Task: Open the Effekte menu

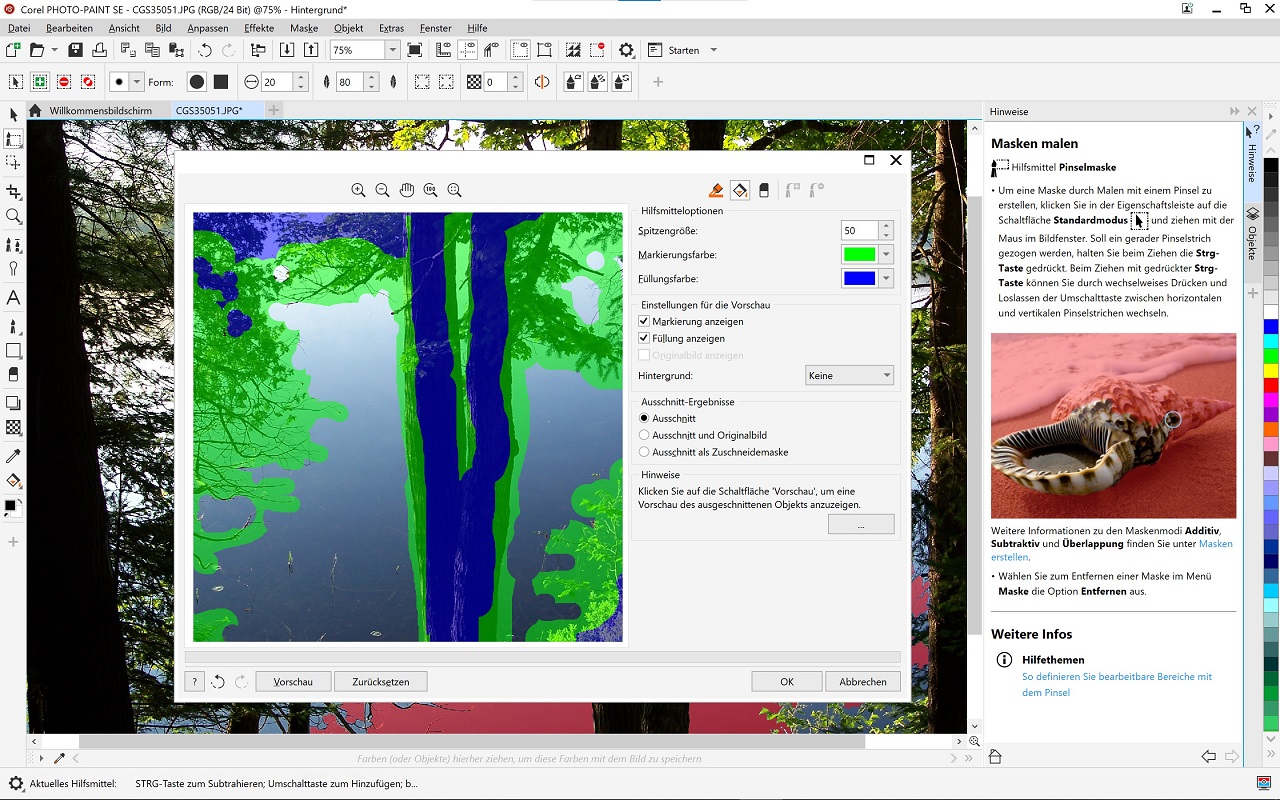Action: [x=259, y=28]
